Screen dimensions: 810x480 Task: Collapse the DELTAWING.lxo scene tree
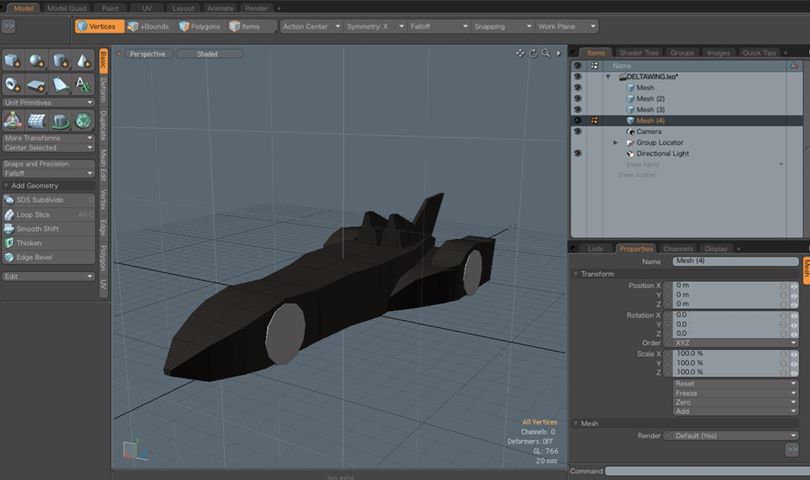(x=608, y=76)
